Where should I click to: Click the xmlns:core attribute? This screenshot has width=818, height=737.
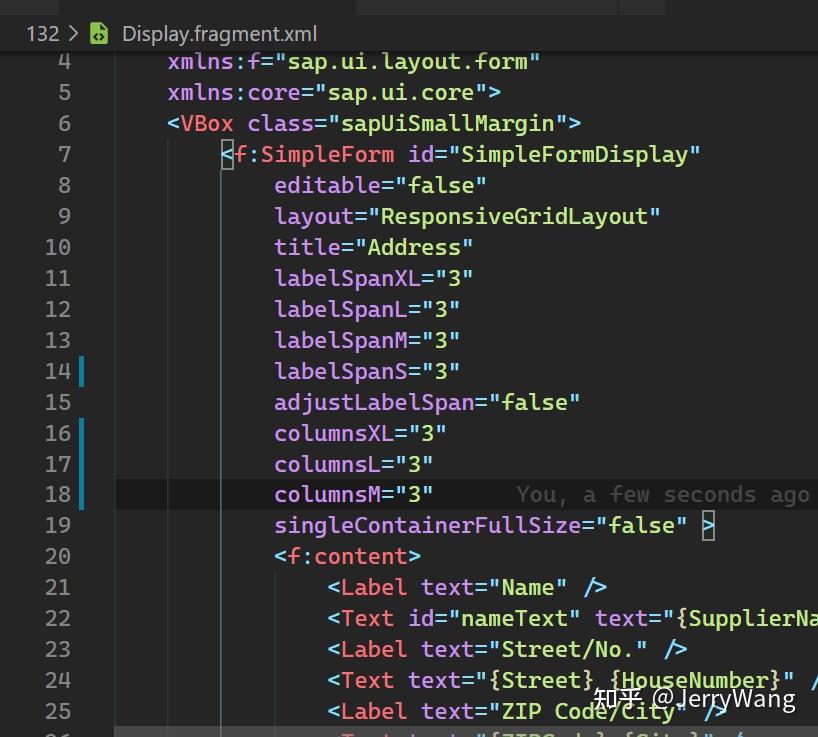[x=234, y=93]
